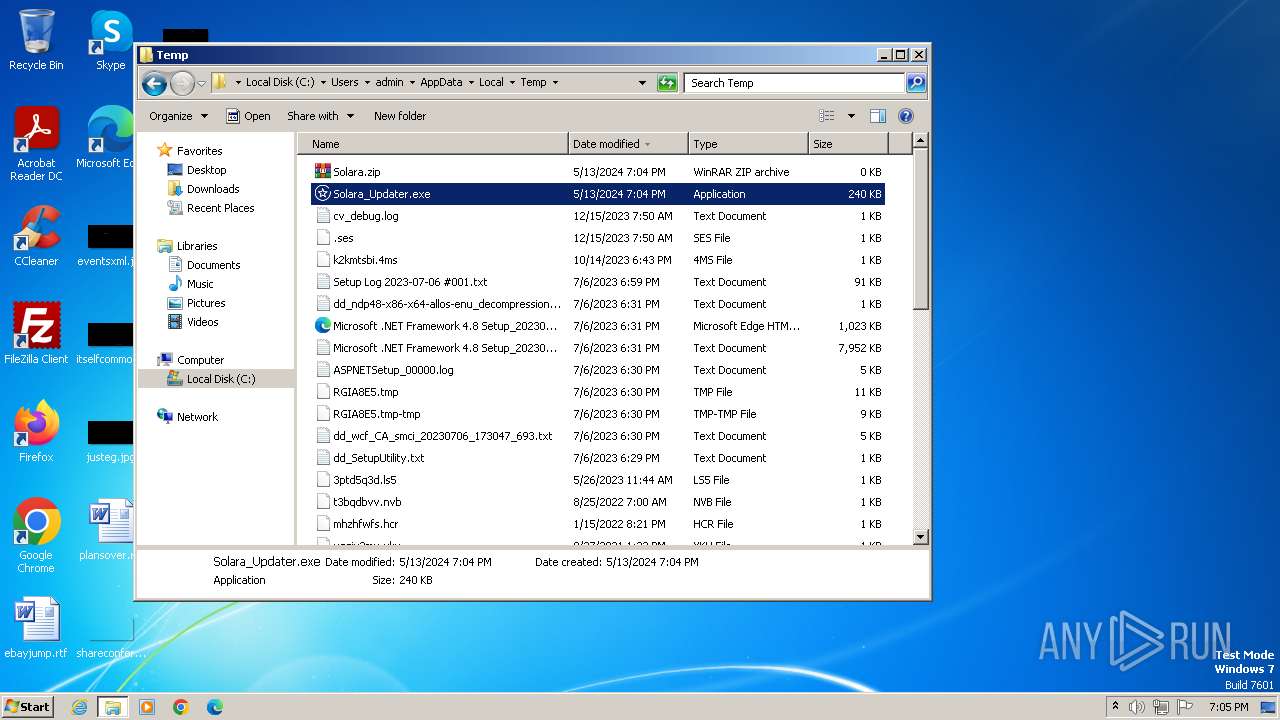The height and width of the screenshot is (720, 1280).
Task: Select Setup Log 2023-07-06 #001.txt
Action: (x=410, y=282)
